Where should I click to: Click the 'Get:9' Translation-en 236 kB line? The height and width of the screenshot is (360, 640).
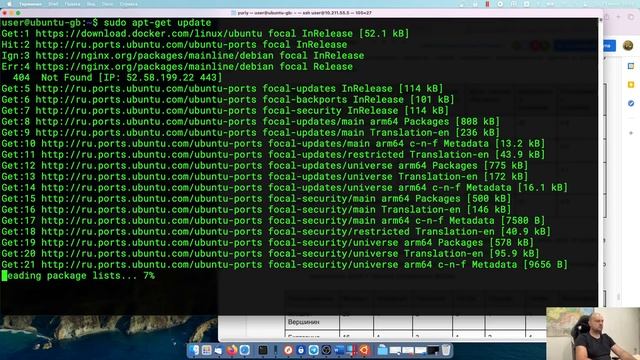click(251, 133)
